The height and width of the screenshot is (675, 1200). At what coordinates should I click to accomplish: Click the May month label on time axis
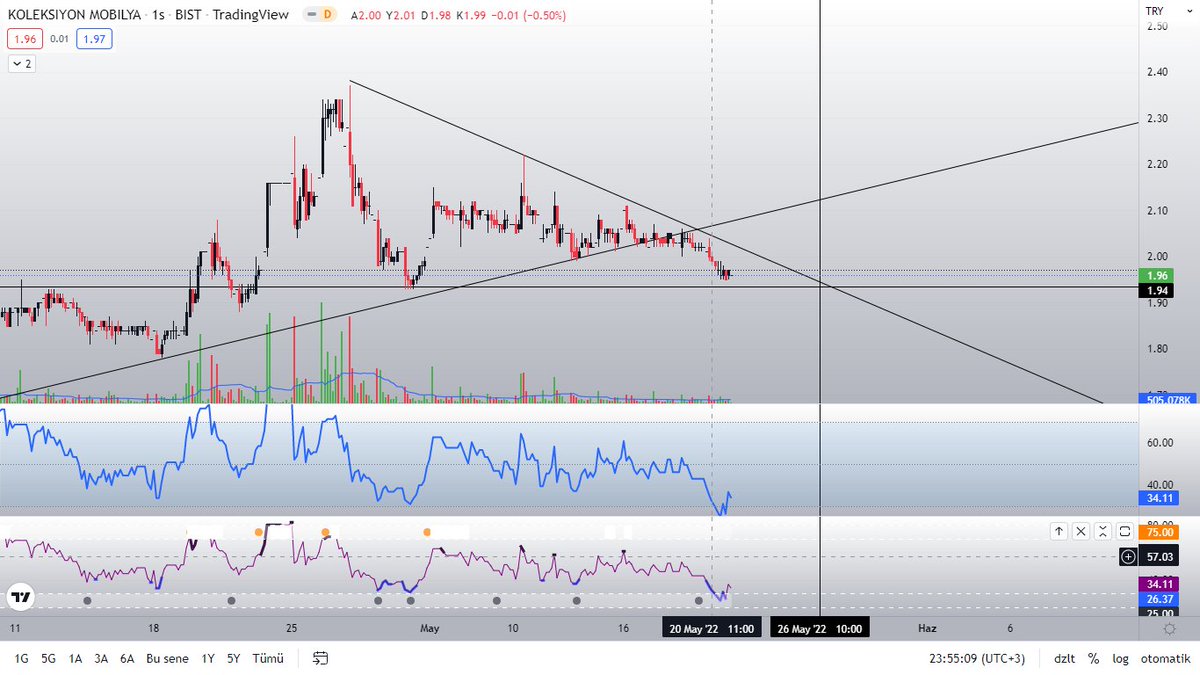point(430,628)
